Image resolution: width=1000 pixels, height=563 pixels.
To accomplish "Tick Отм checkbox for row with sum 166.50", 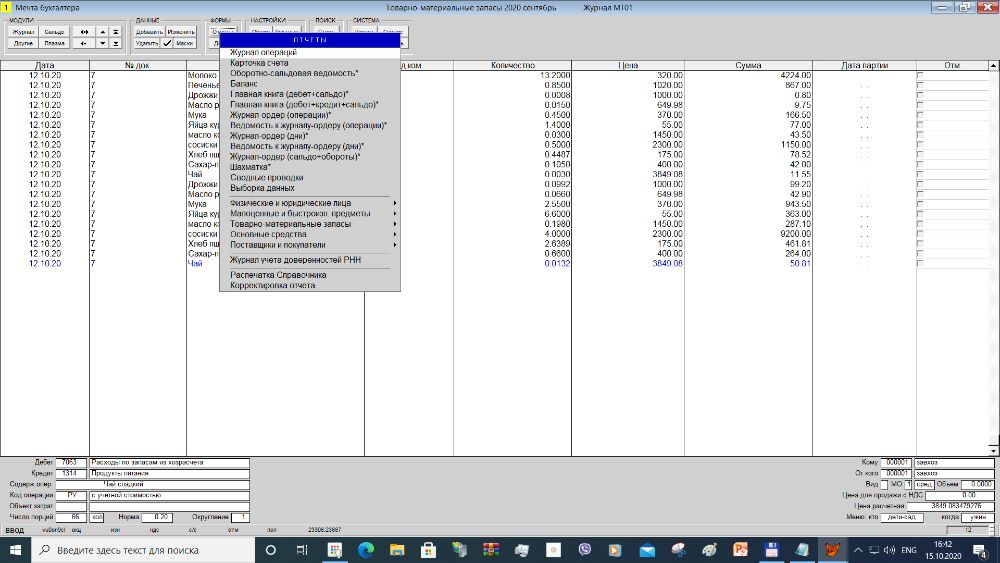I will tap(920, 115).
